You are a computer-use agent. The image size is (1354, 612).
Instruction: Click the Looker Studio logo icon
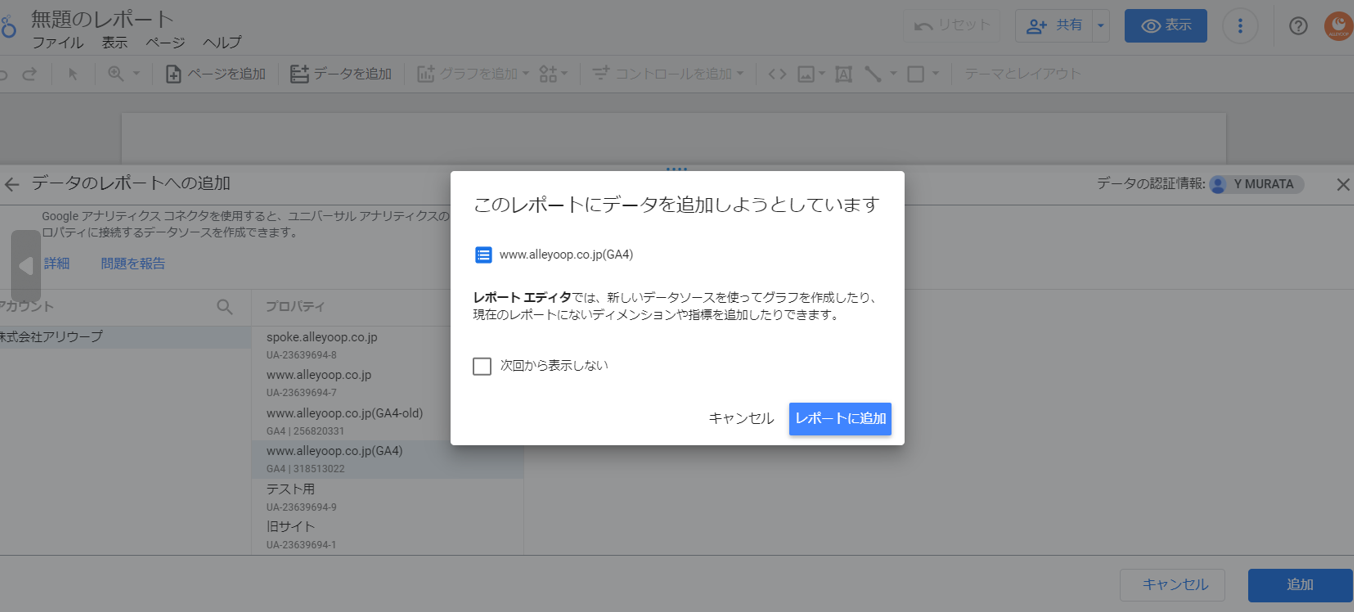7,27
